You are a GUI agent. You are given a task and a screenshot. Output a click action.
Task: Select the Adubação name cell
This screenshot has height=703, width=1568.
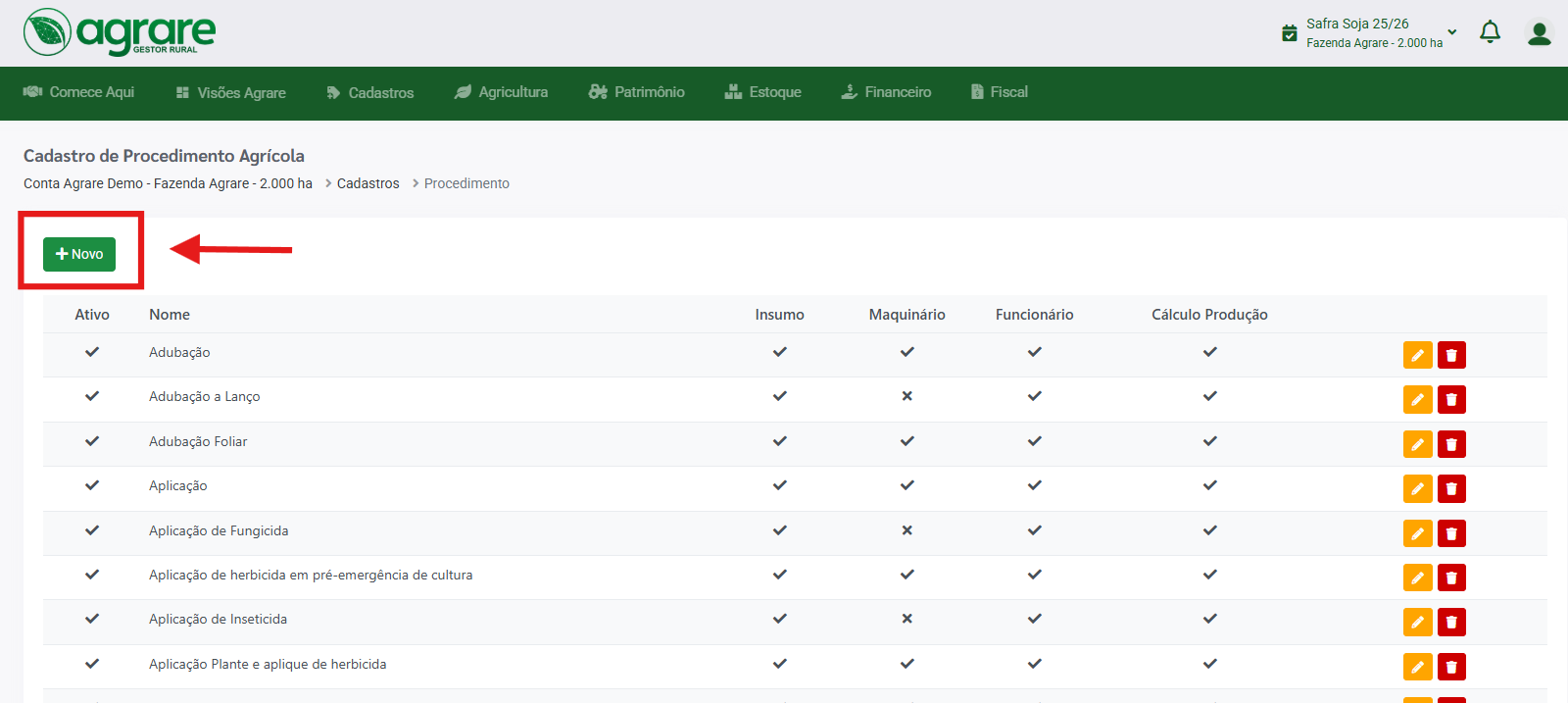(179, 353)
